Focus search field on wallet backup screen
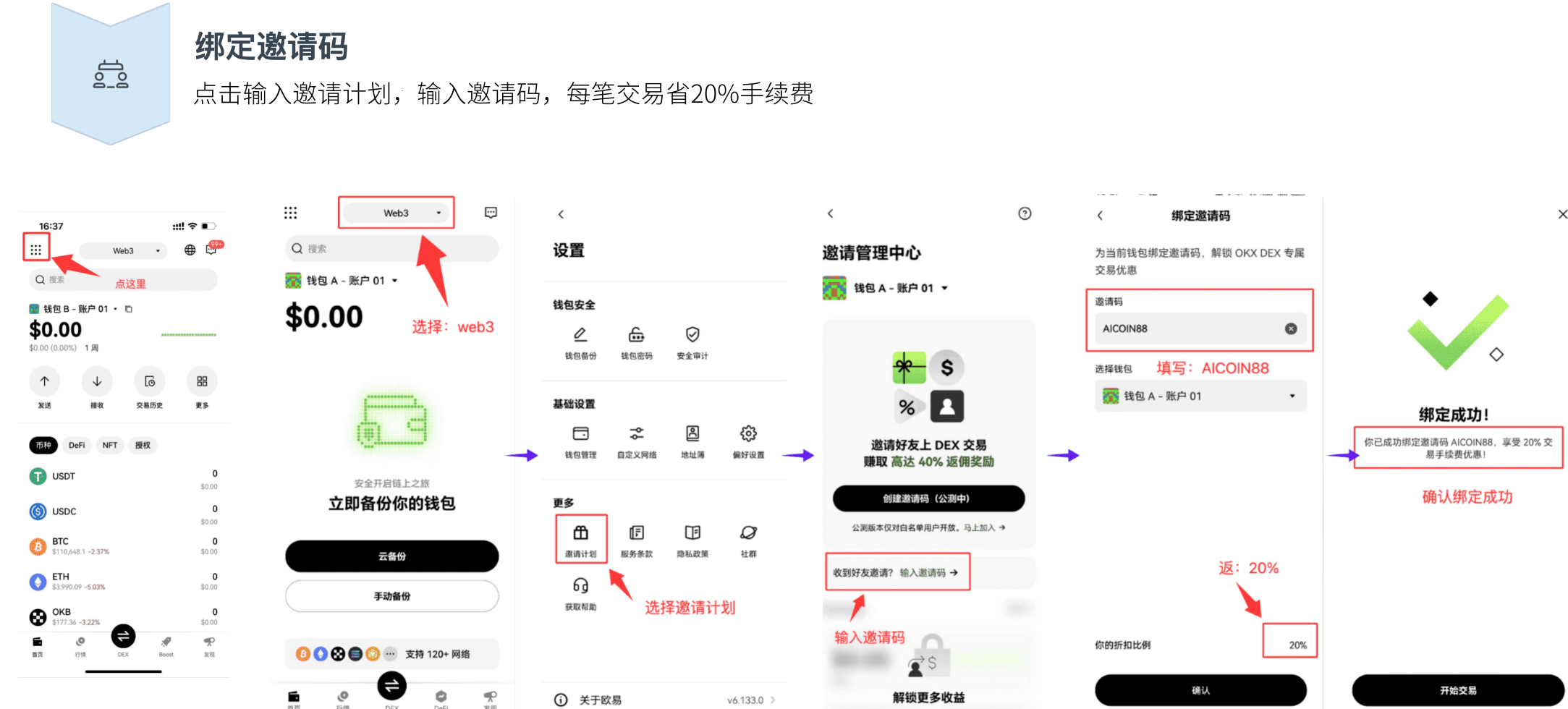 coord(392,249)
